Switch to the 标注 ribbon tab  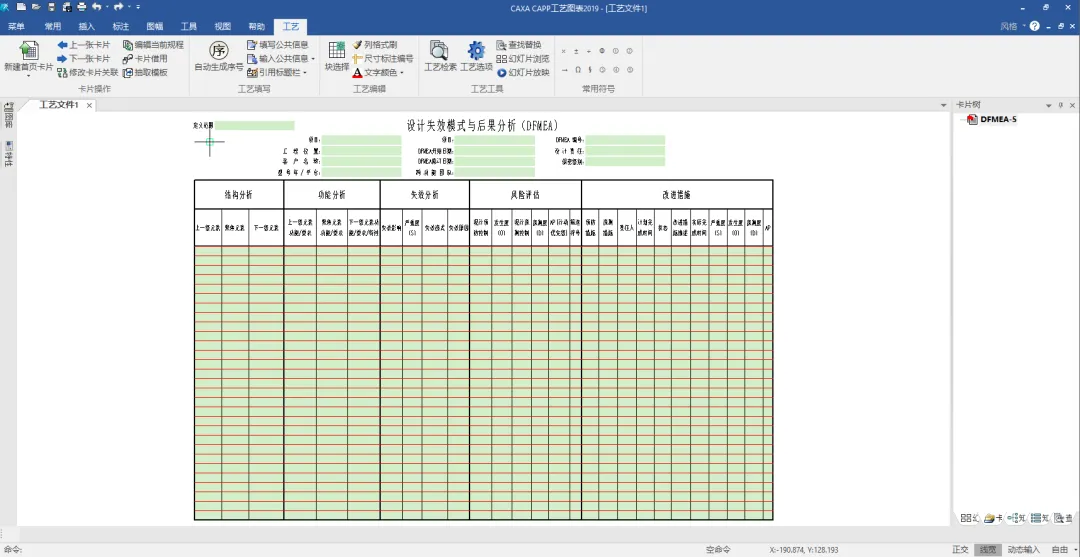coord(121,26)
